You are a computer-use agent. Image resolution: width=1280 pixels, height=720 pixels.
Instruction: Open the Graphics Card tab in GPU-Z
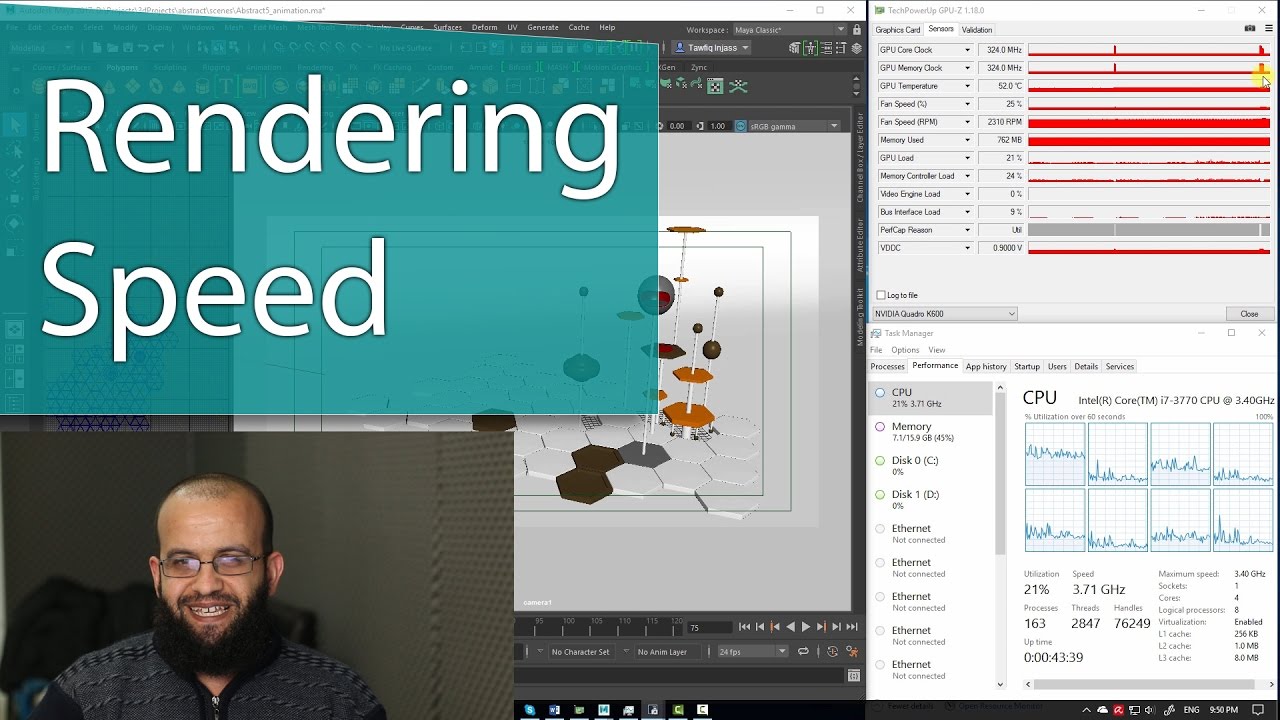[x=897, y=30]
